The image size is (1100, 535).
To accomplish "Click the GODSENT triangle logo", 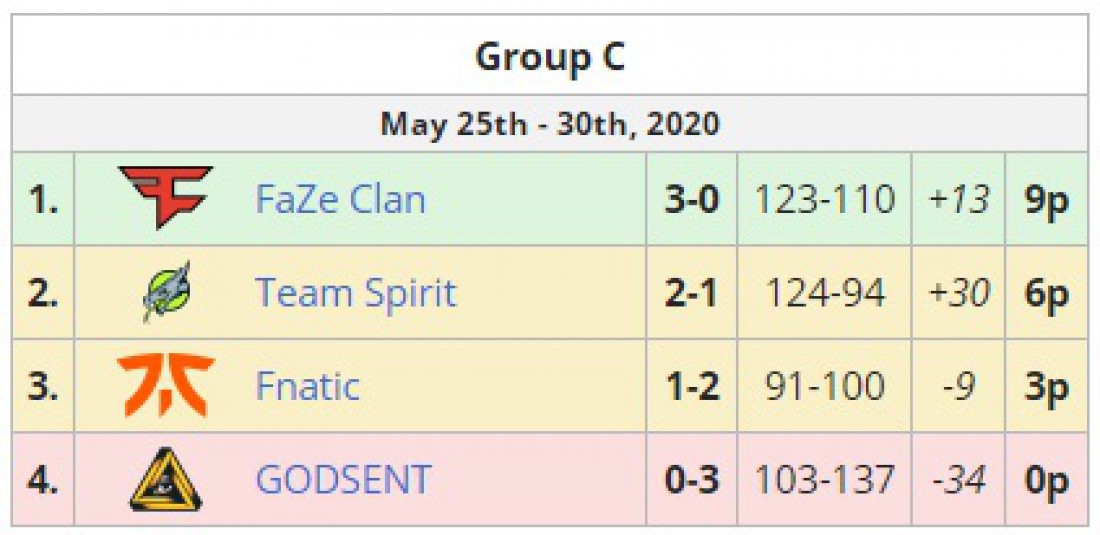I will (x=166, y=480).
